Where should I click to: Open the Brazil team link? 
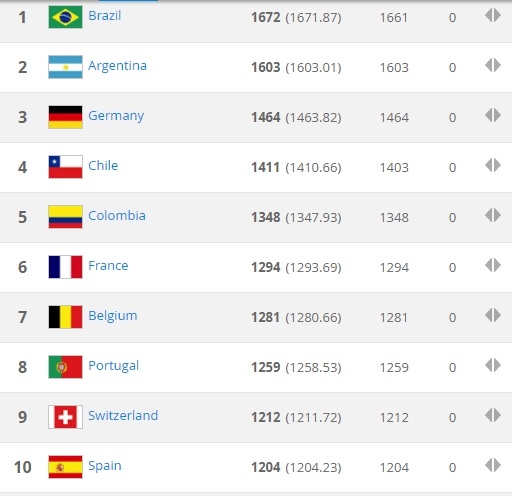104,16
